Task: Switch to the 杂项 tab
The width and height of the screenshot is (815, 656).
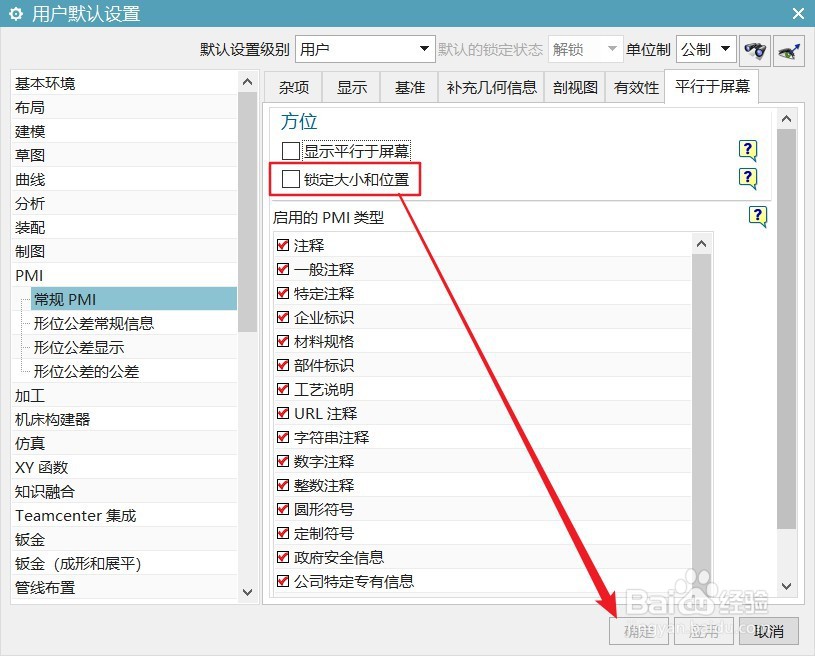Action: click(292, 87)
